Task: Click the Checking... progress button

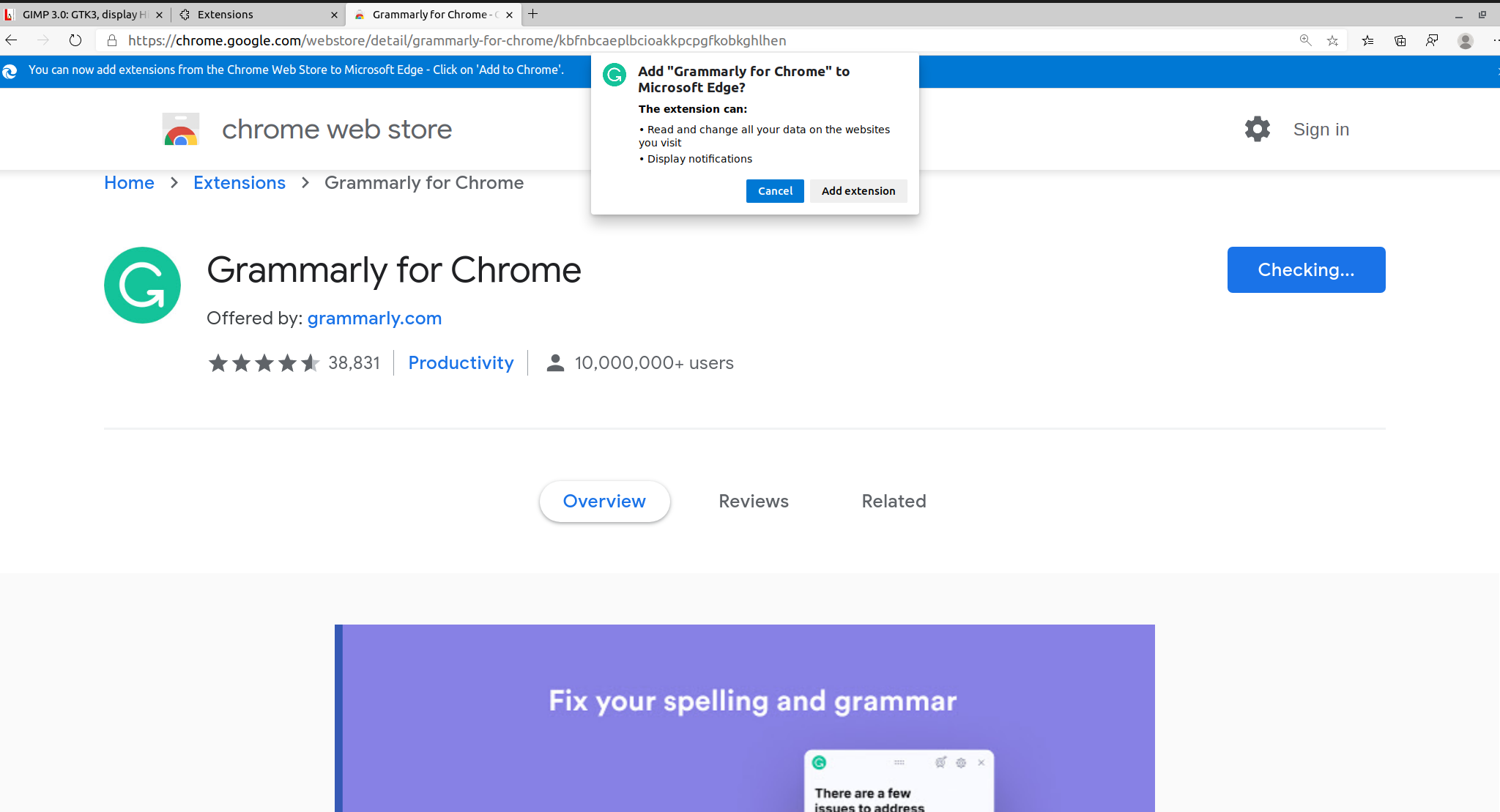Action: pyautogui.click(x=1306, y=269)
